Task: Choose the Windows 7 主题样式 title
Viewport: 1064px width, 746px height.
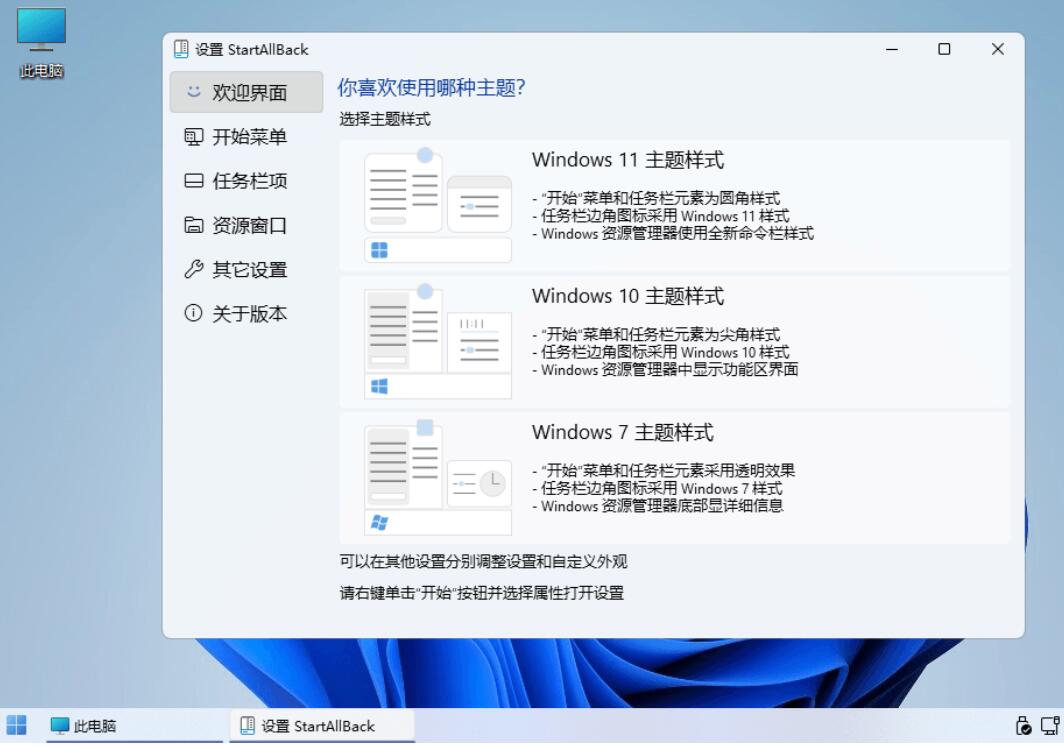Action: point(622,432)
